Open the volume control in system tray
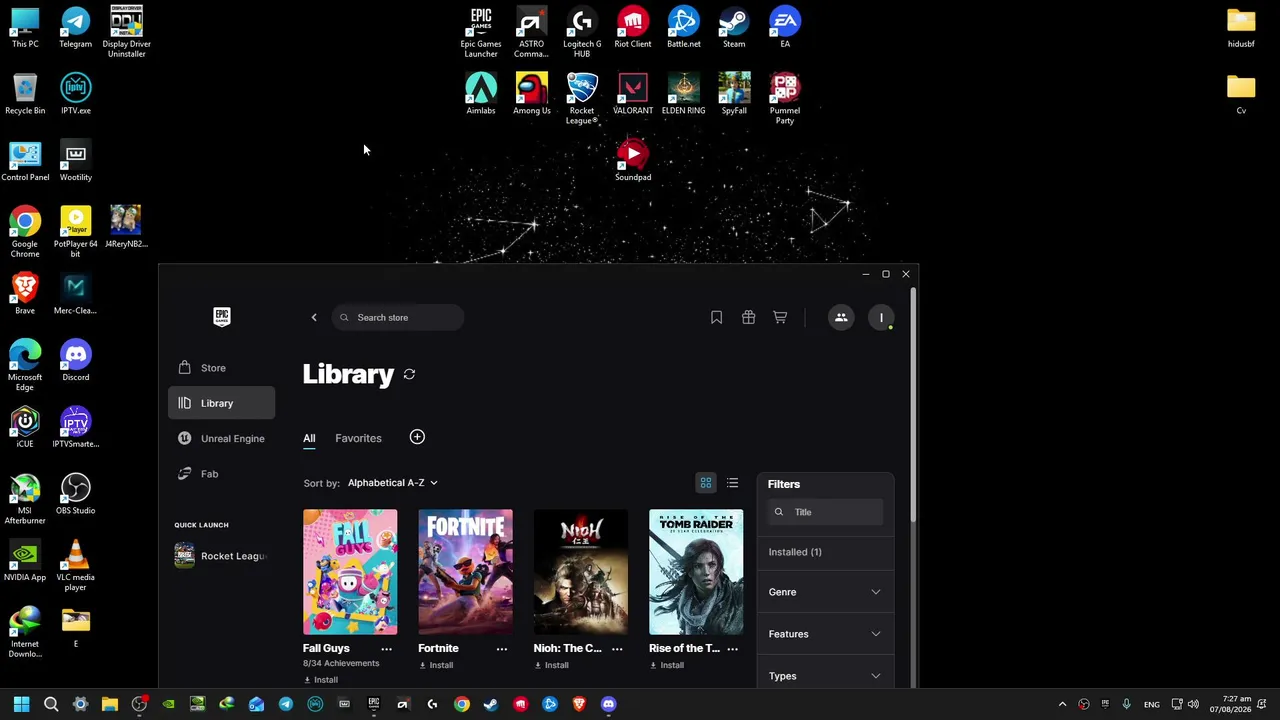Image resolution: width=1280 pixels, height=720 pixels. tap(1193, 704)
